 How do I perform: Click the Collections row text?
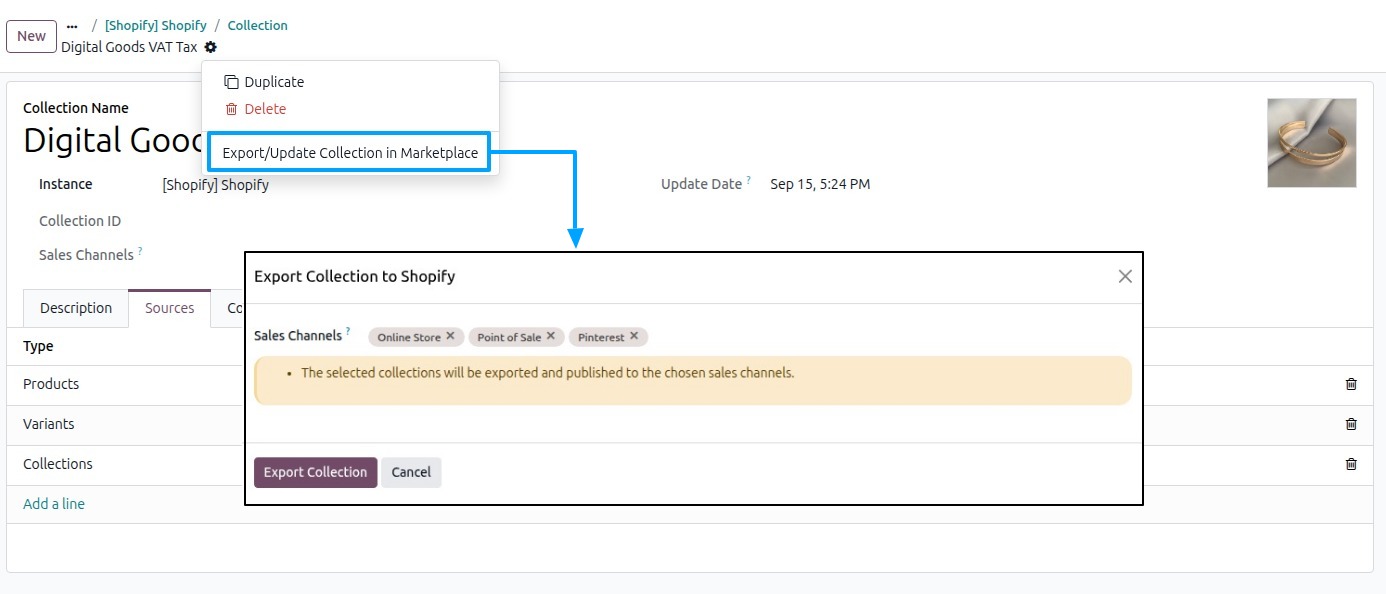point(58,464)
